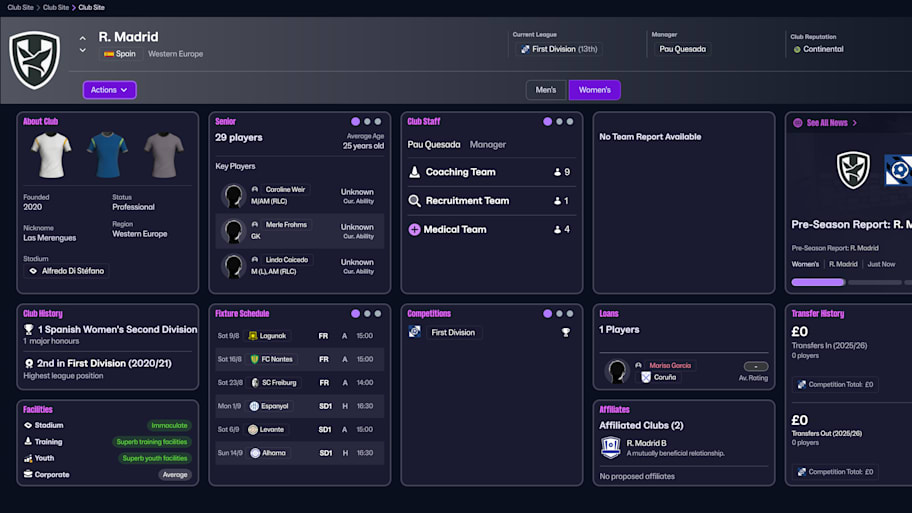This screenshot has width=912, height=513.
Task: Select first page dot in Senior panel
Action: (x=355, y=122)
